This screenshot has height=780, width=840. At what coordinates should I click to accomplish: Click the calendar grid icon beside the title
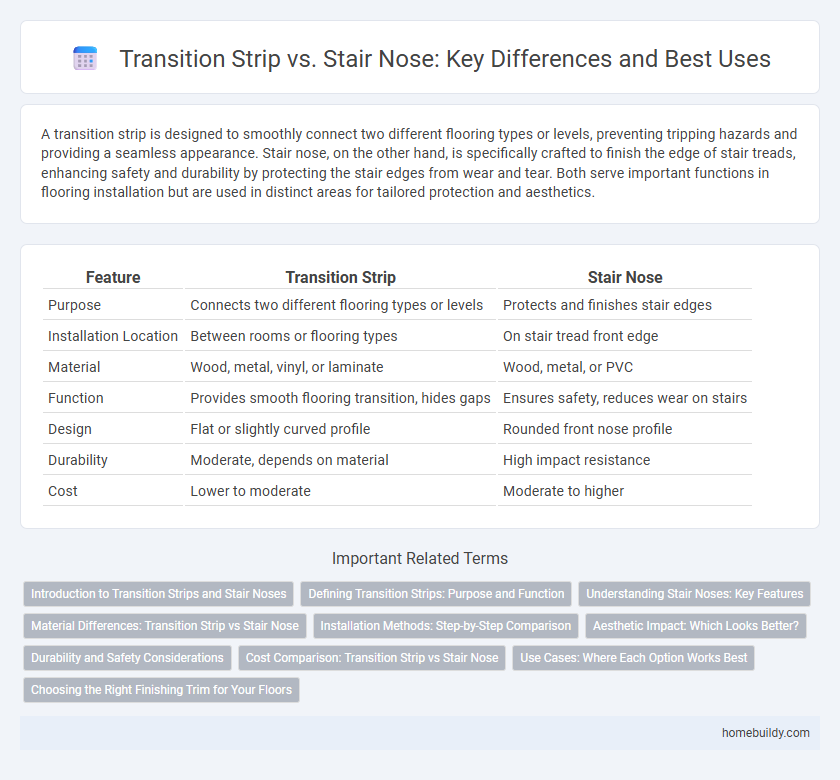tap(85, 58)
